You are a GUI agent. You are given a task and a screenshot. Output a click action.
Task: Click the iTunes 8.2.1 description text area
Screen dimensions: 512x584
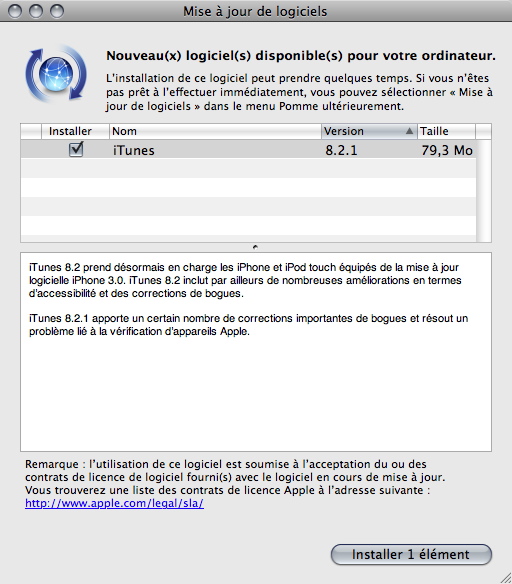(256, 352)
